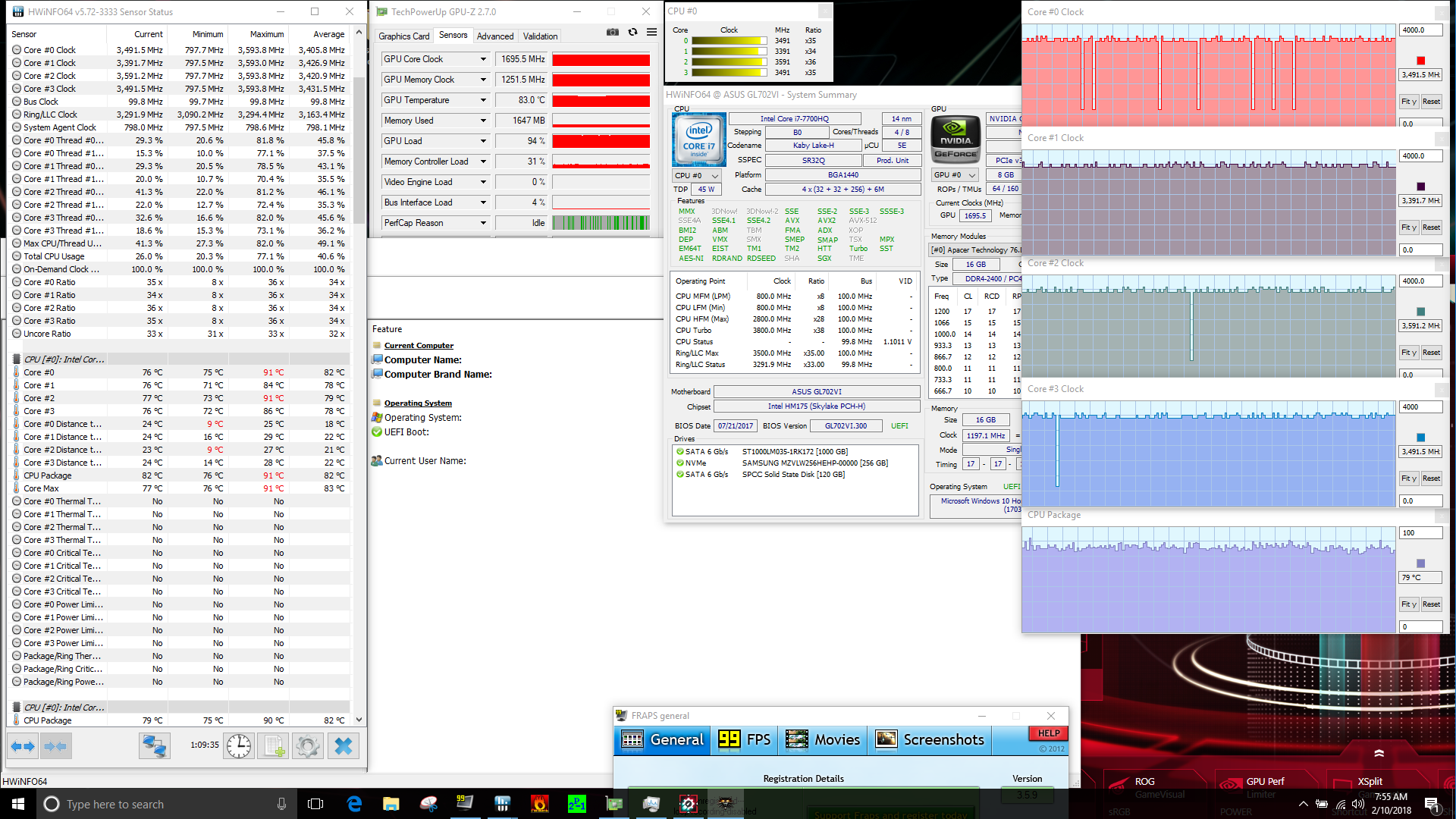The height and width of the screenshot is (819, 1456).
Task: Open the network remote monitoring computers icon
Action: click(x=154, y=746)
